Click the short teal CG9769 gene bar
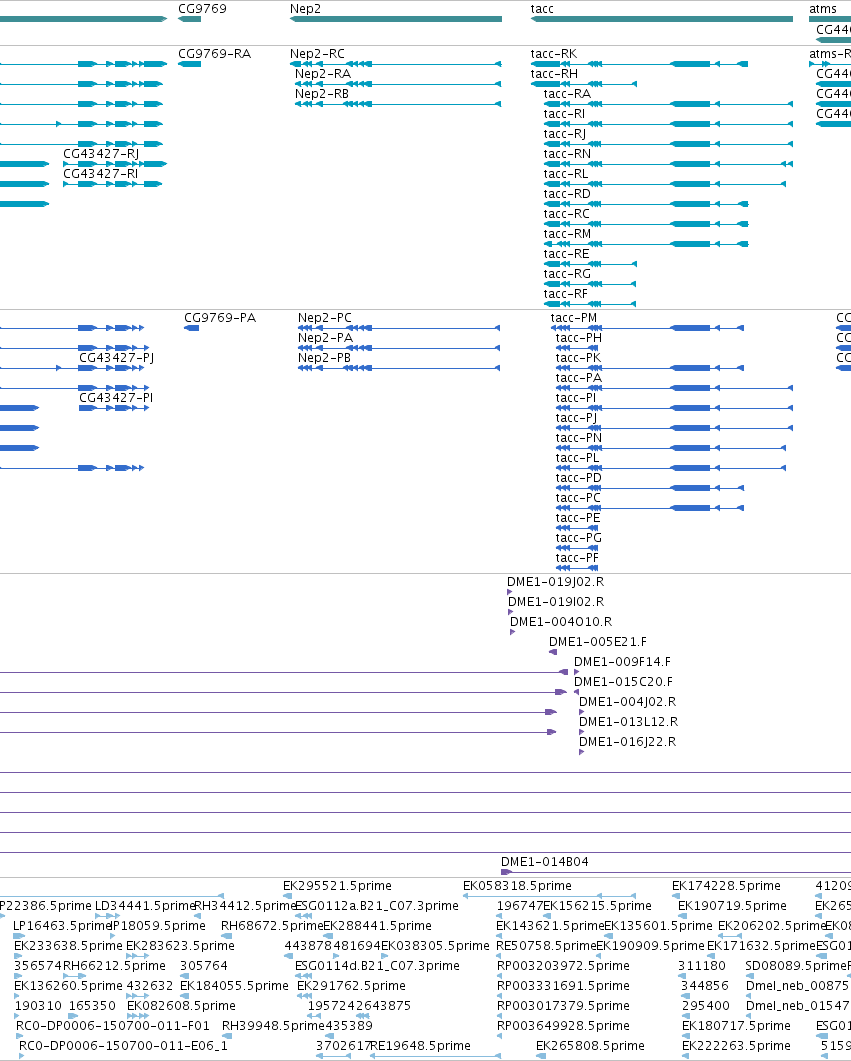Image resolution: width=851 pixels, height=1061 pixels. (189, 19)
